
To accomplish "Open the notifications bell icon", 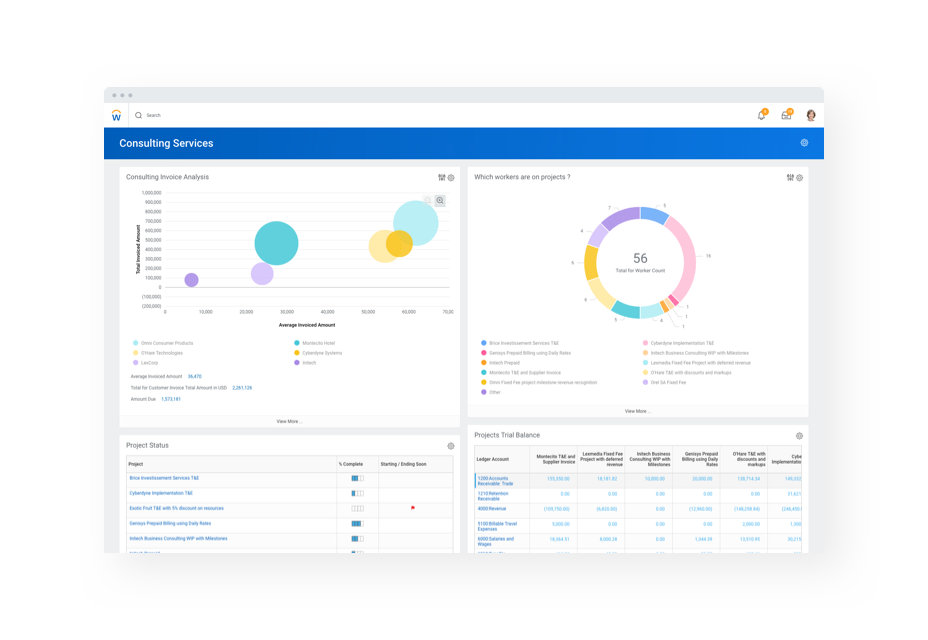I will click(760, 115).
